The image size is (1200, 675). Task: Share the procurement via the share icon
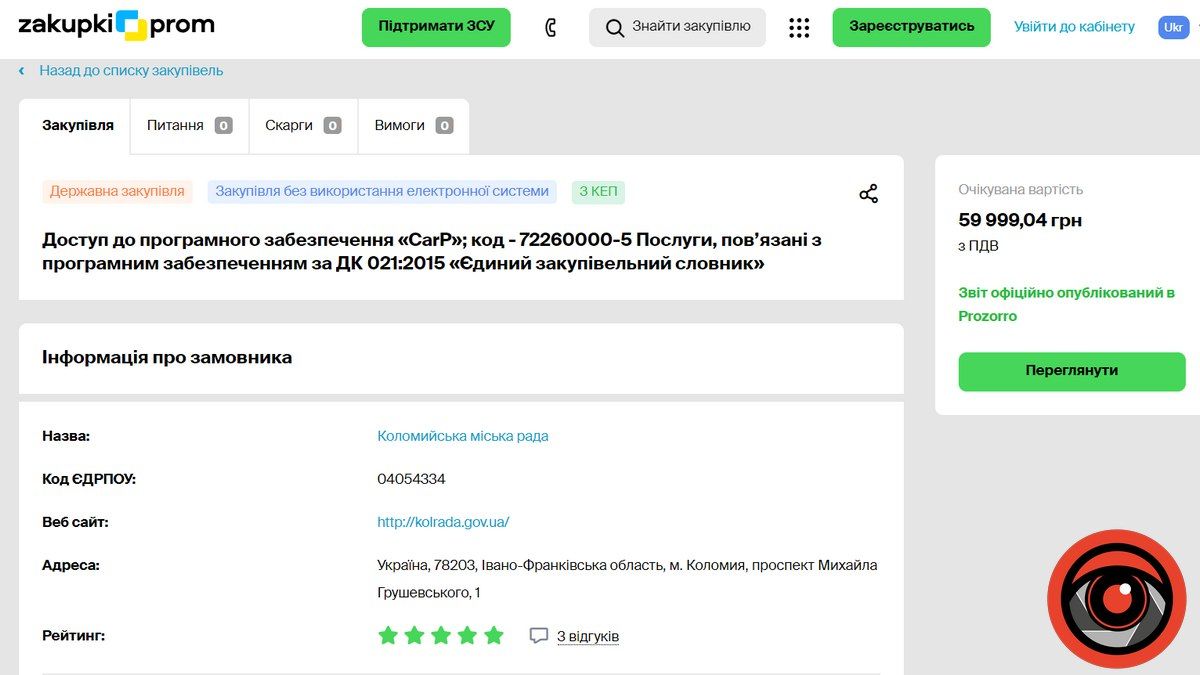(x=868, y=193)
